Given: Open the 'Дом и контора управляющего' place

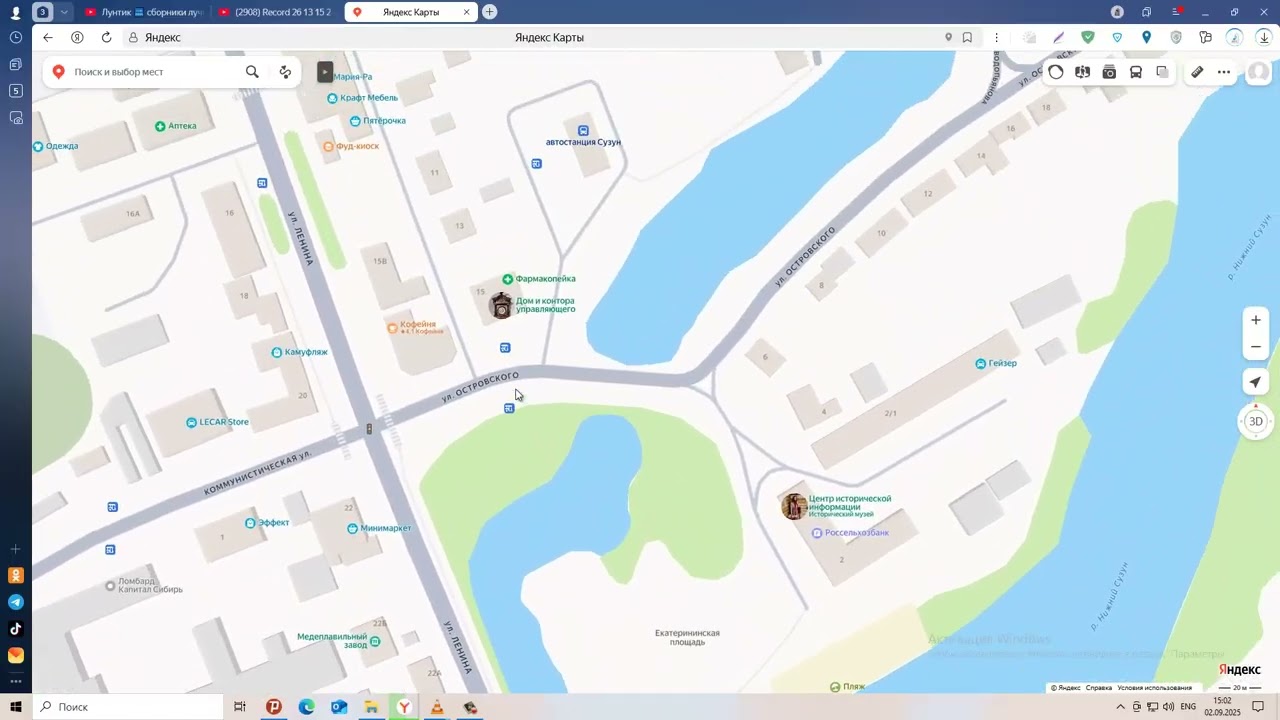Looking at the screenshot, I should pyautogui.click(x=501, y=305).
